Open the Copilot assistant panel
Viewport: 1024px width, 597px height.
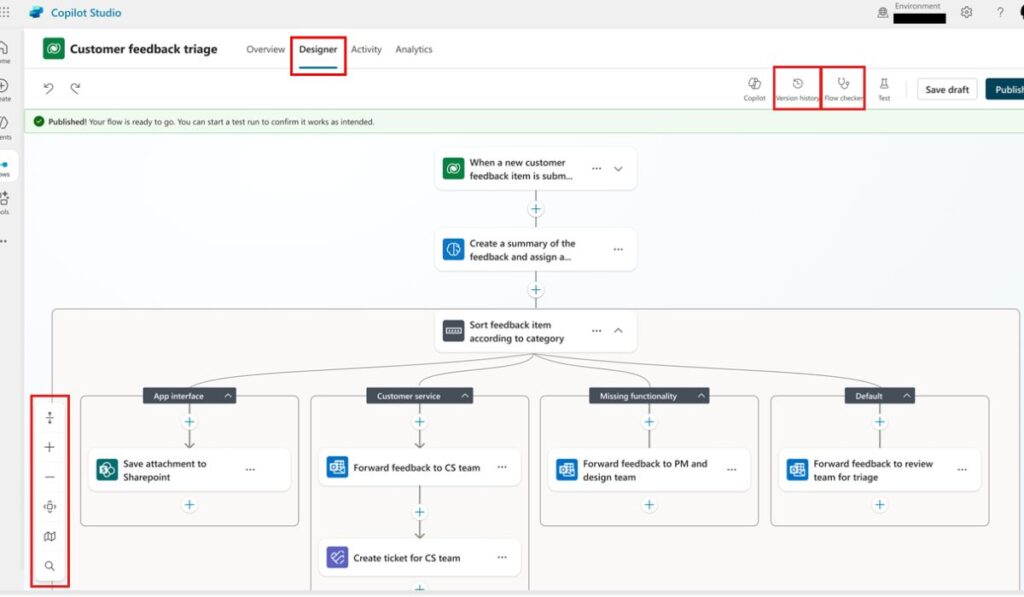[x=754, y=89]
